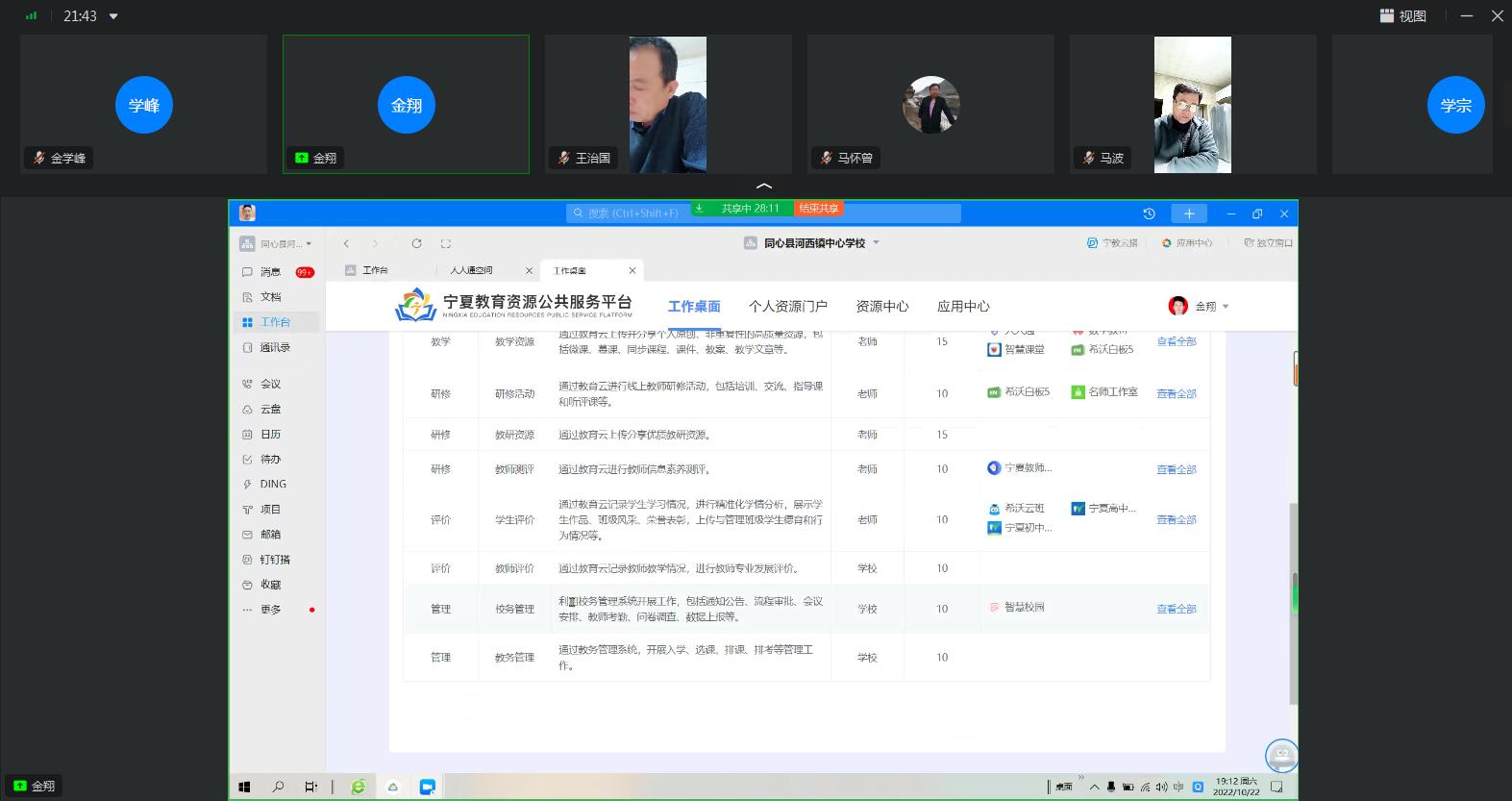Click the page vertical scrollbar thumb

pyautogui.click(x=1294, y=588)
